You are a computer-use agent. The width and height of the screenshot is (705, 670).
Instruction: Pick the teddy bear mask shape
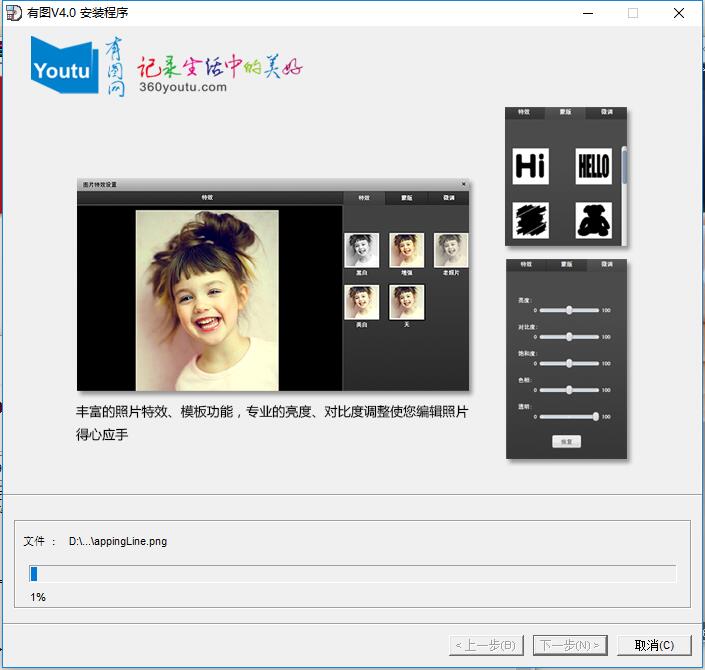tap(593, 220)
